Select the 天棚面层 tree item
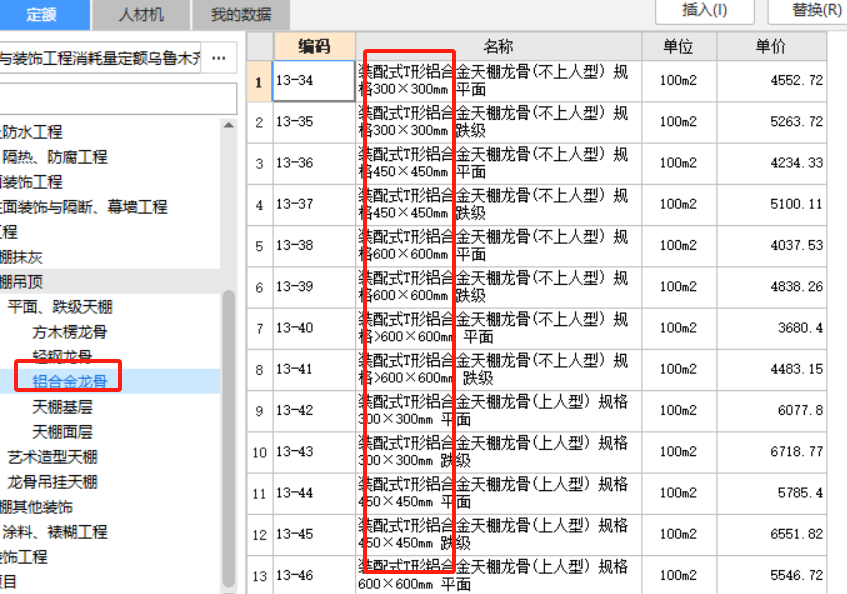Screen dimensions: 847x594 click(x=63, y=432)
